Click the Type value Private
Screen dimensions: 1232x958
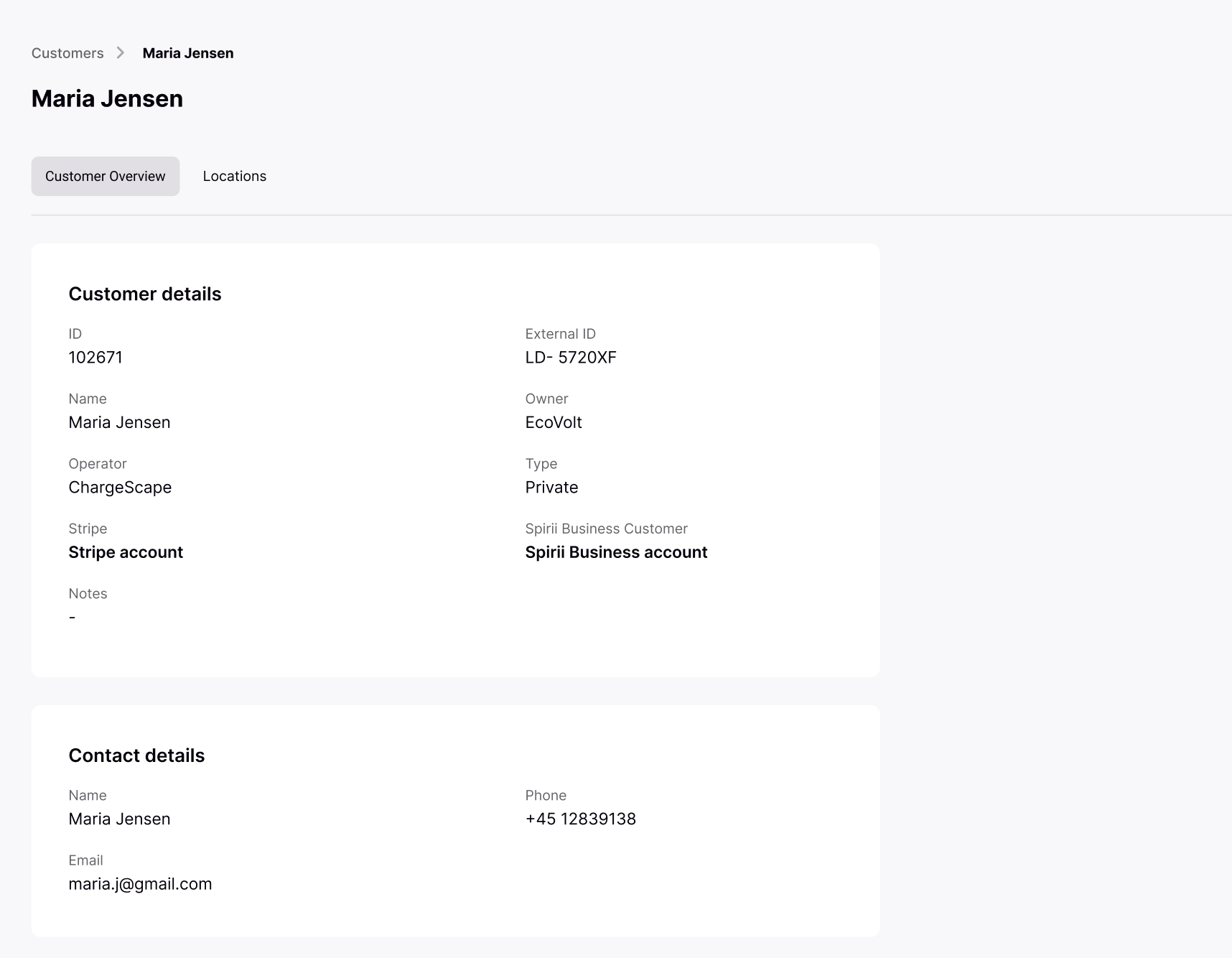(551, 488)
